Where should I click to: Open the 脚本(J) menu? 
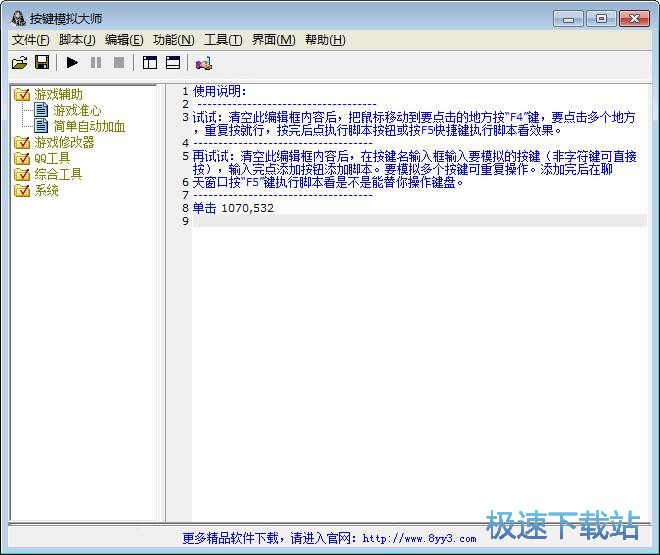77,40
